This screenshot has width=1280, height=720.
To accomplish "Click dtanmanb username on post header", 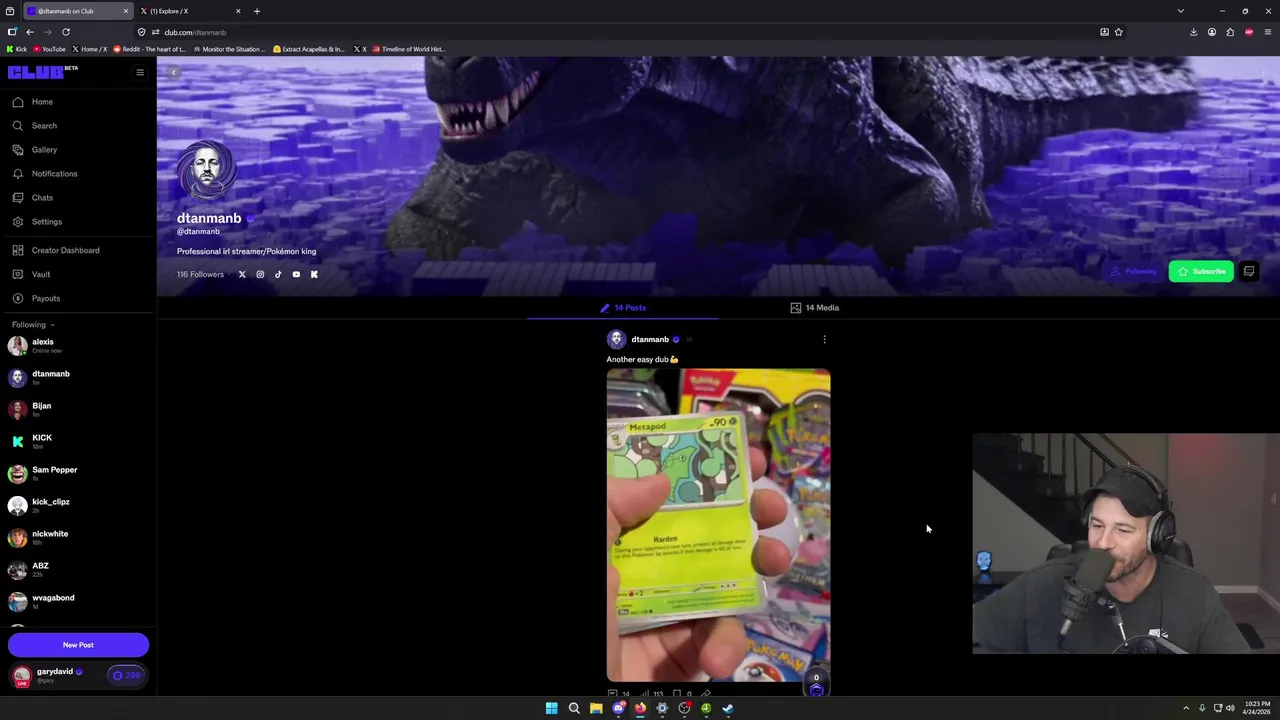I will tap(650, 339).
